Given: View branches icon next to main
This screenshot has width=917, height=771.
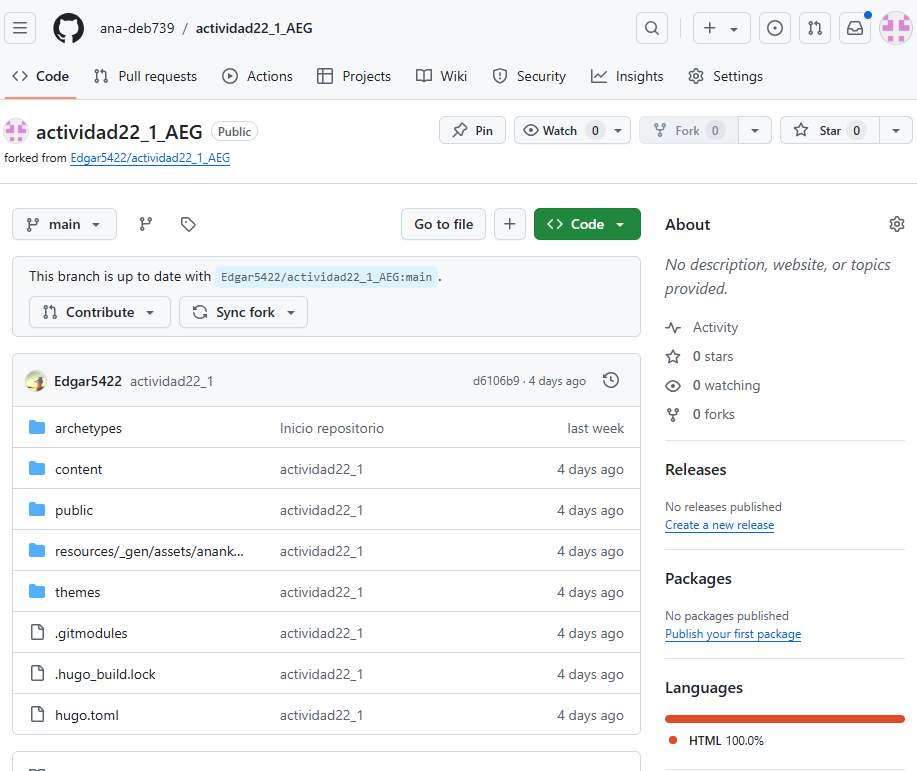Looking at the screenshot, I should click(x=146, y=224).
